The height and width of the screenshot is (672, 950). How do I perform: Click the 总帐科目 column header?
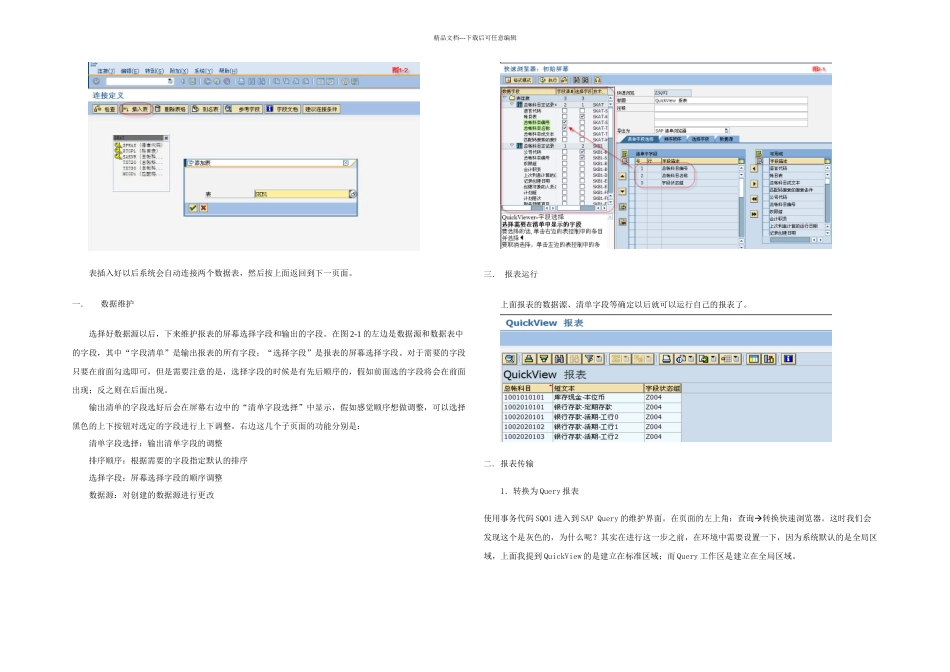[x=527, y=388]
